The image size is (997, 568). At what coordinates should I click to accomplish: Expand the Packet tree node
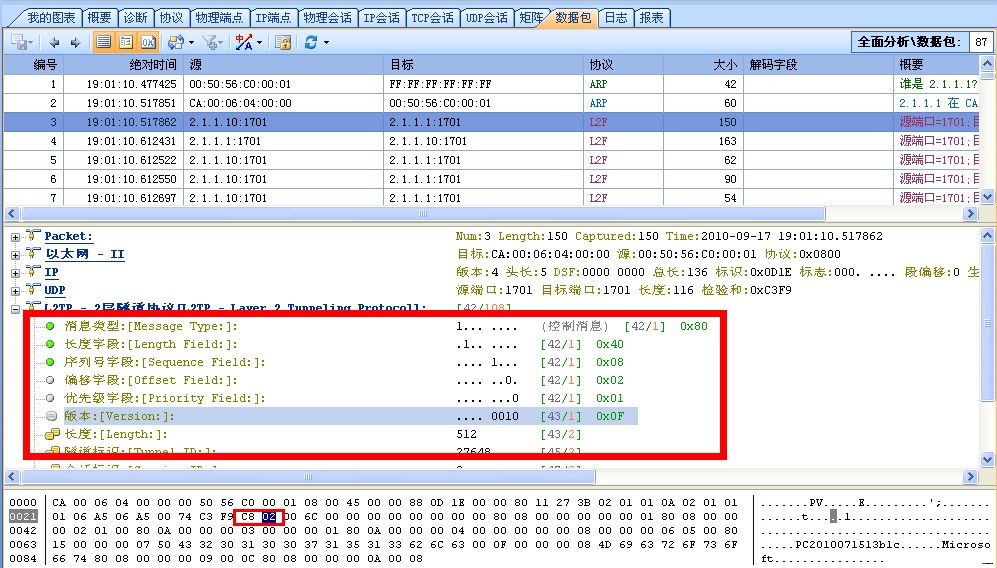(16, 236)
